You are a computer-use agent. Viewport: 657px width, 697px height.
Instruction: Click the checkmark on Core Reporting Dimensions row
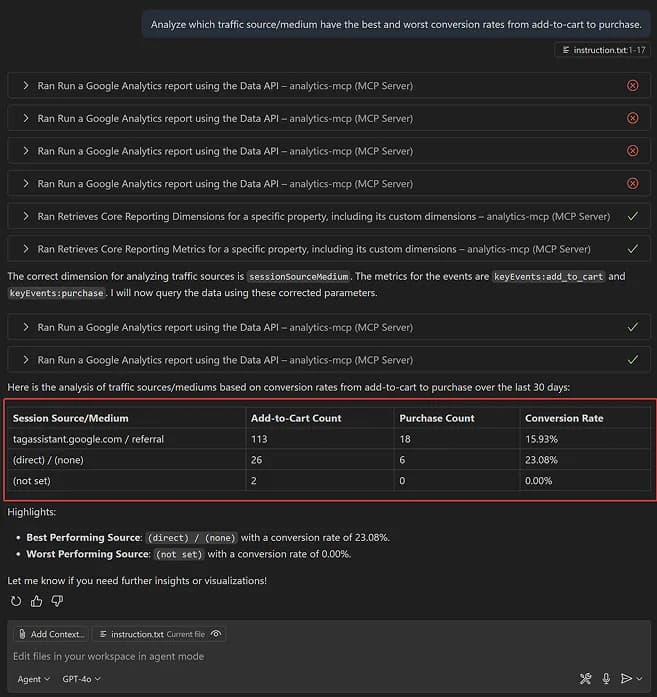[633, 216]
